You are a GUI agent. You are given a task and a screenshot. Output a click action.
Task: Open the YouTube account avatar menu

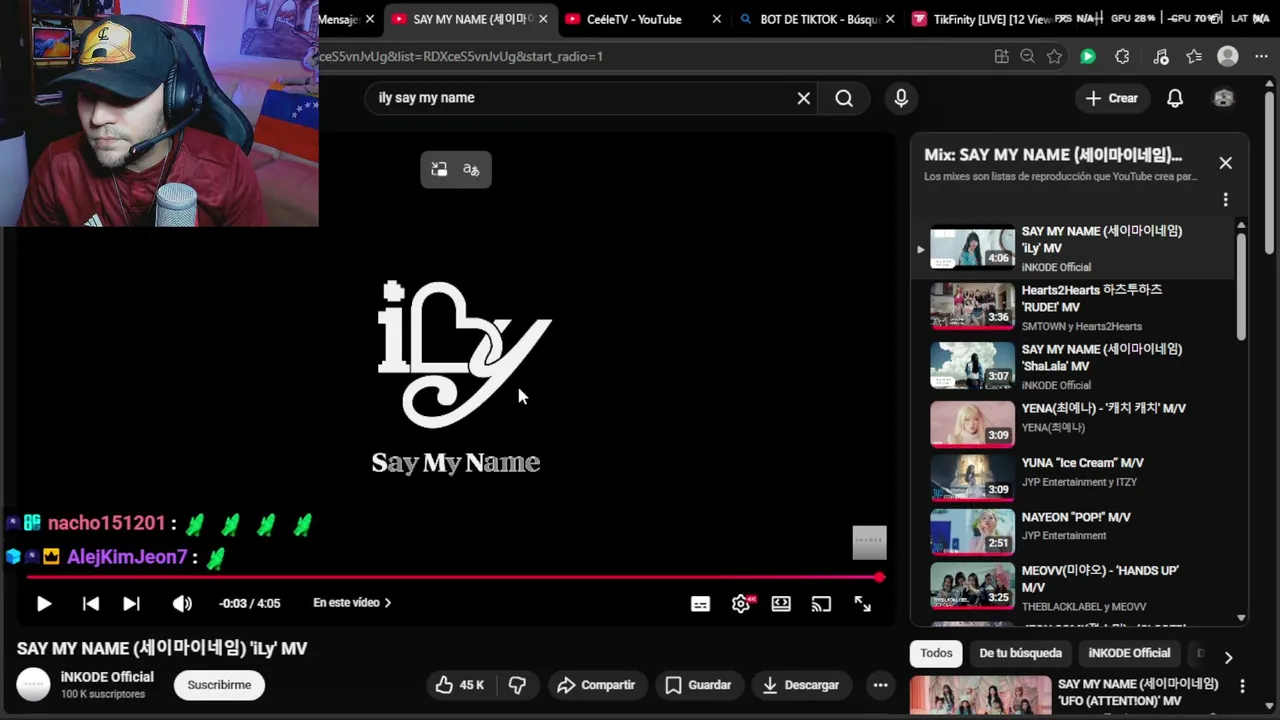pyautogui.click(x=1224, y=98)
